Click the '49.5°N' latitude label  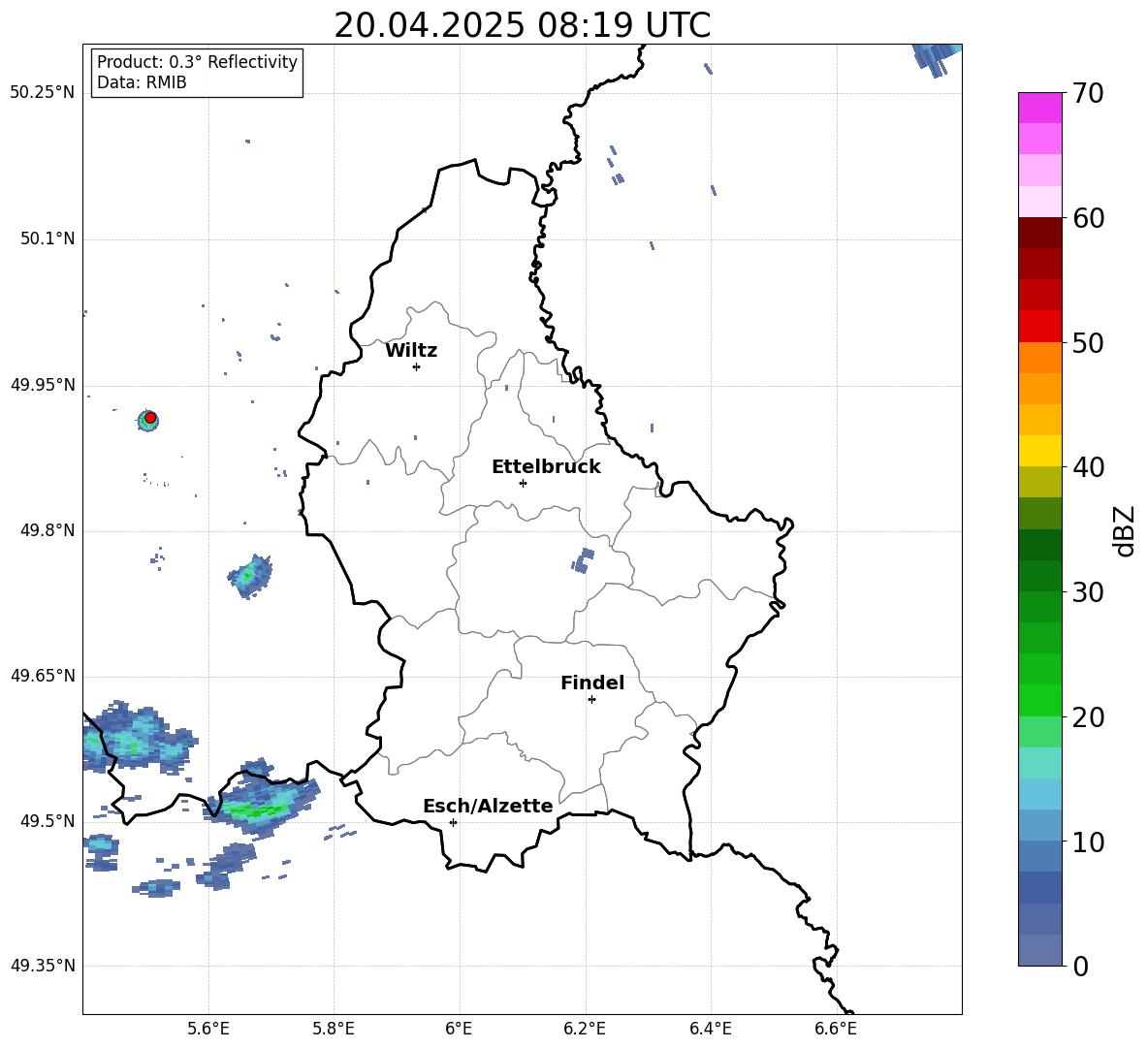(x=47, y=820)
